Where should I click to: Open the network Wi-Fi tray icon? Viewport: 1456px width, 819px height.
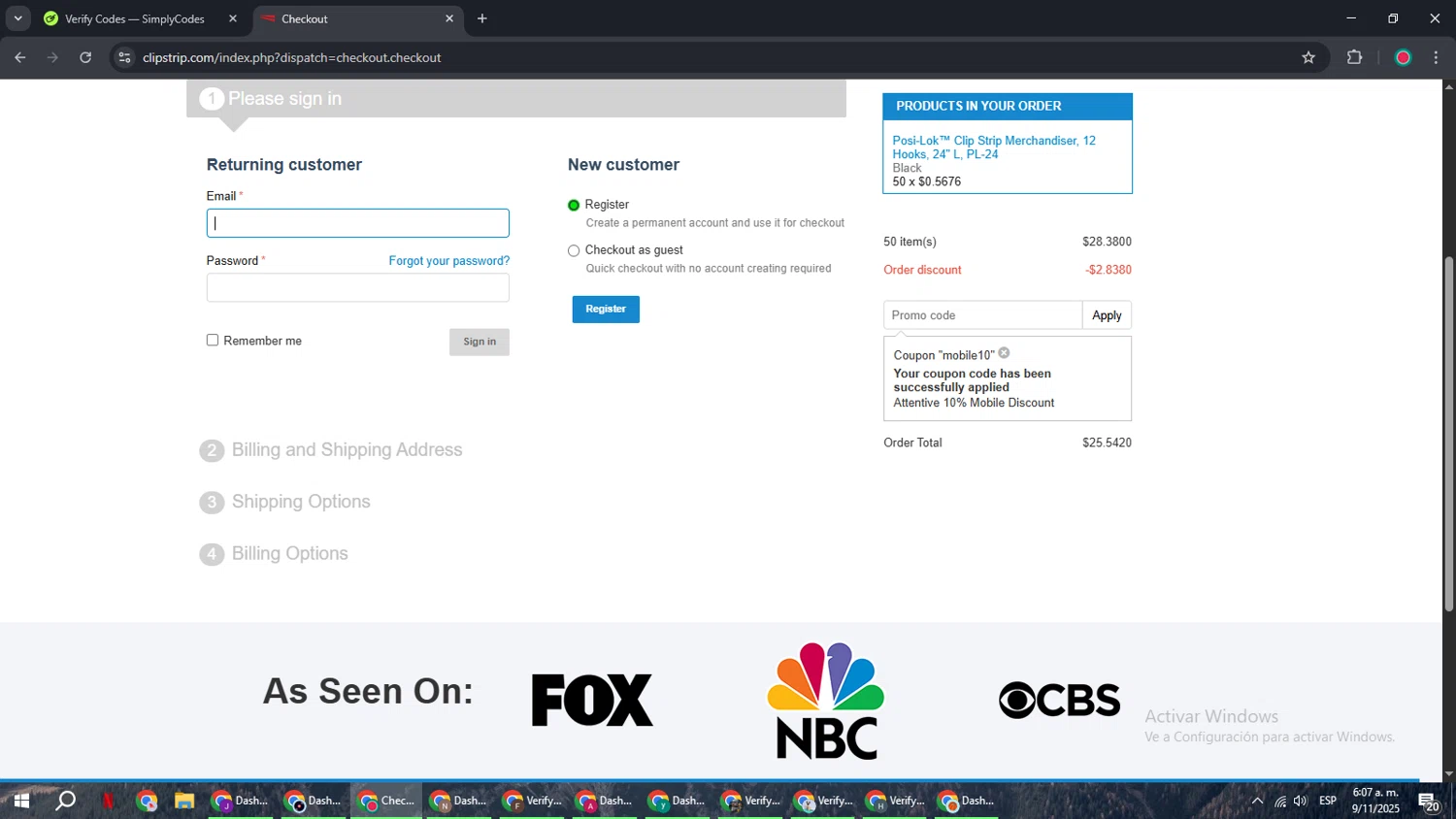1280,801
